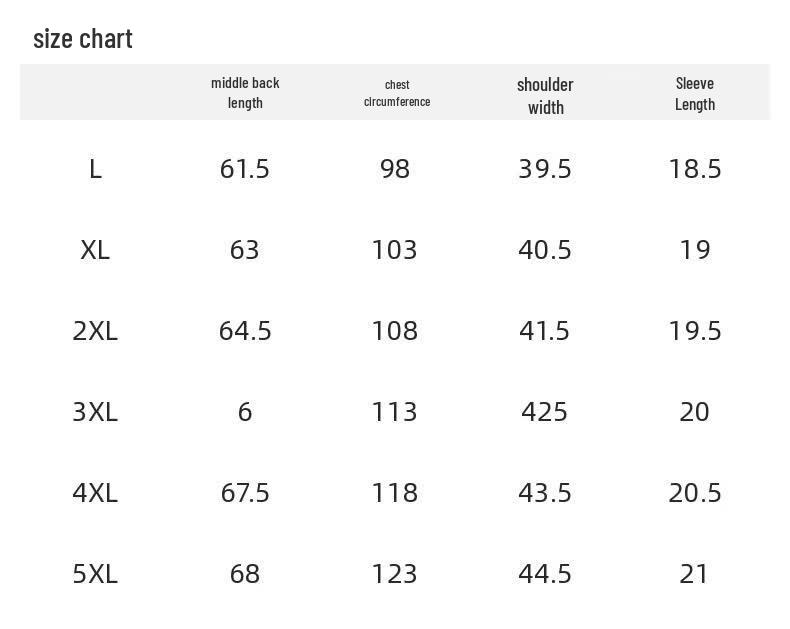Viewport: 790px width, 629px height.
Task: Click the 'chest circumference' column header
Action: pyautogui.click(x=397, y=93)
